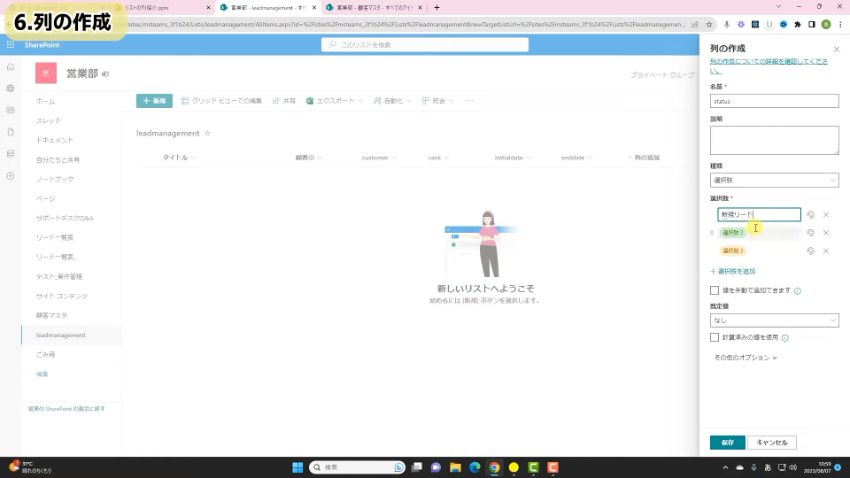Delete the first choice with X icon

click(x=826, y=214)
